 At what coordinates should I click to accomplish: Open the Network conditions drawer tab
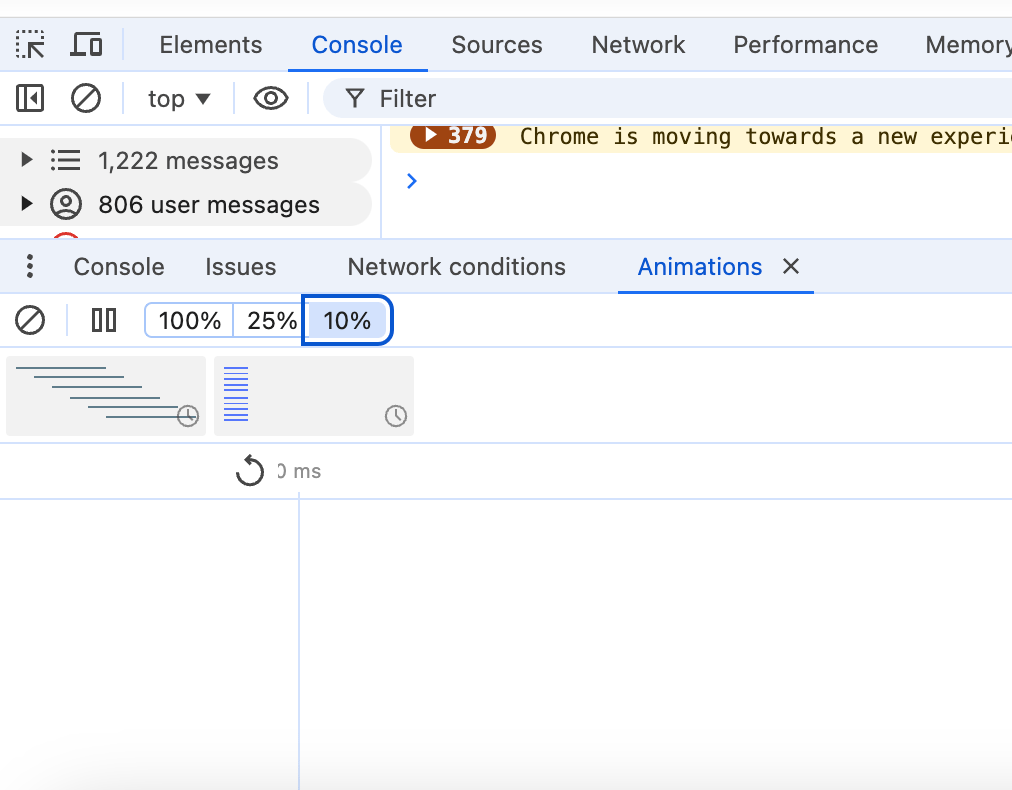click(x=456, y=267)
